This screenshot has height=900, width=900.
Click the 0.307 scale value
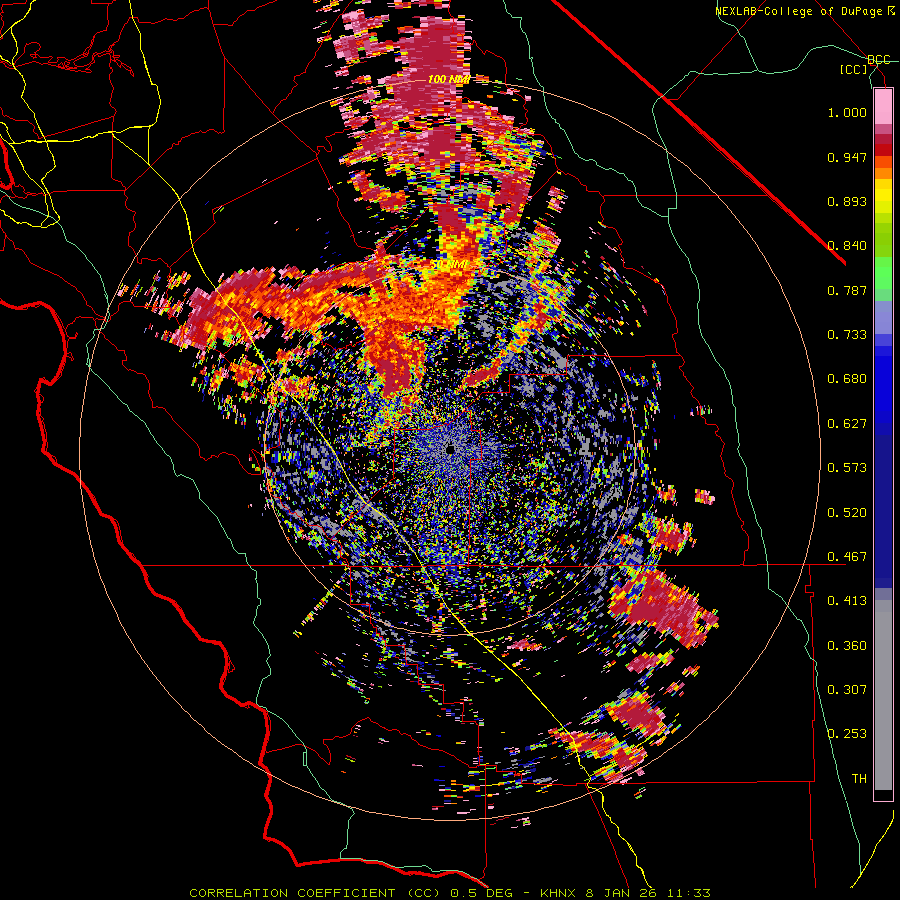(847, 690)
